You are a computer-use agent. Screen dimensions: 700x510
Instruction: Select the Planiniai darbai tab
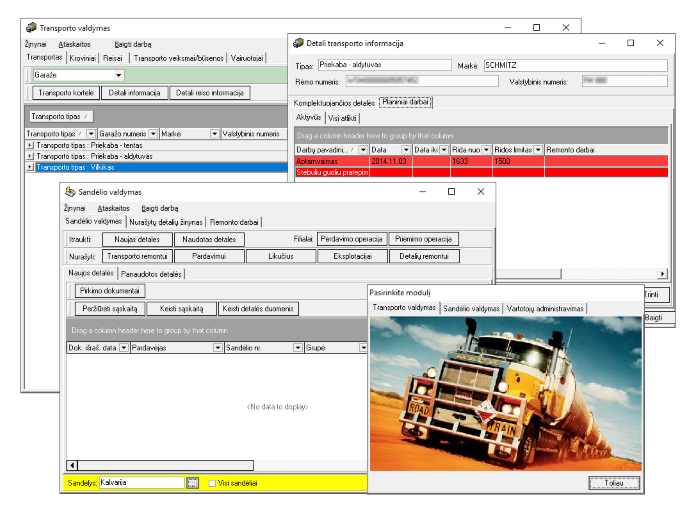point(406,102)
